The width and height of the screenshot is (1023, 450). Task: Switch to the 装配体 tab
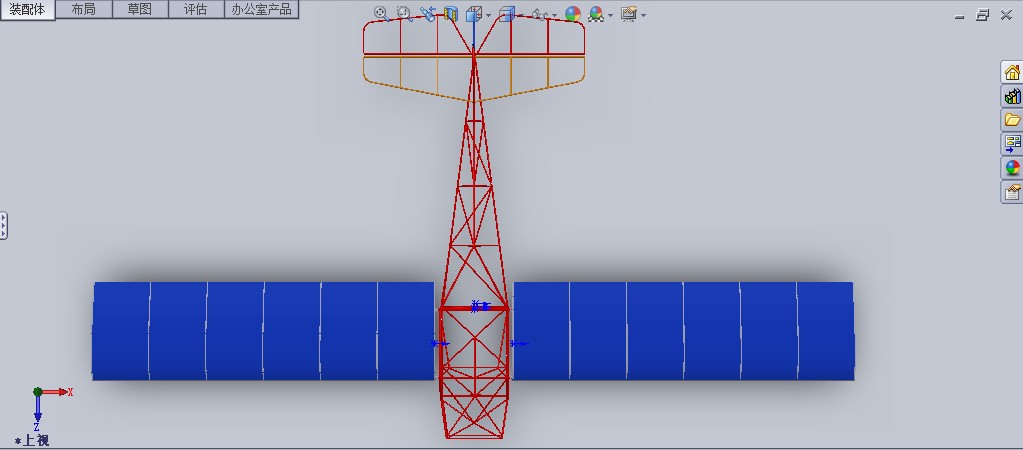(27, 10)
